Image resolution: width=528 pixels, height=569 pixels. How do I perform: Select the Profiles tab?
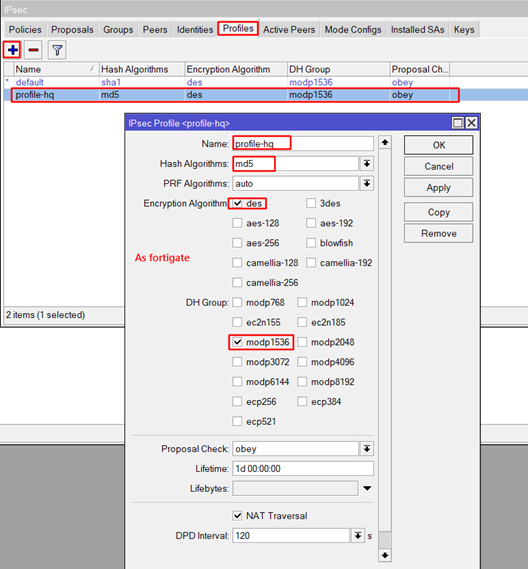click(238, 28)
